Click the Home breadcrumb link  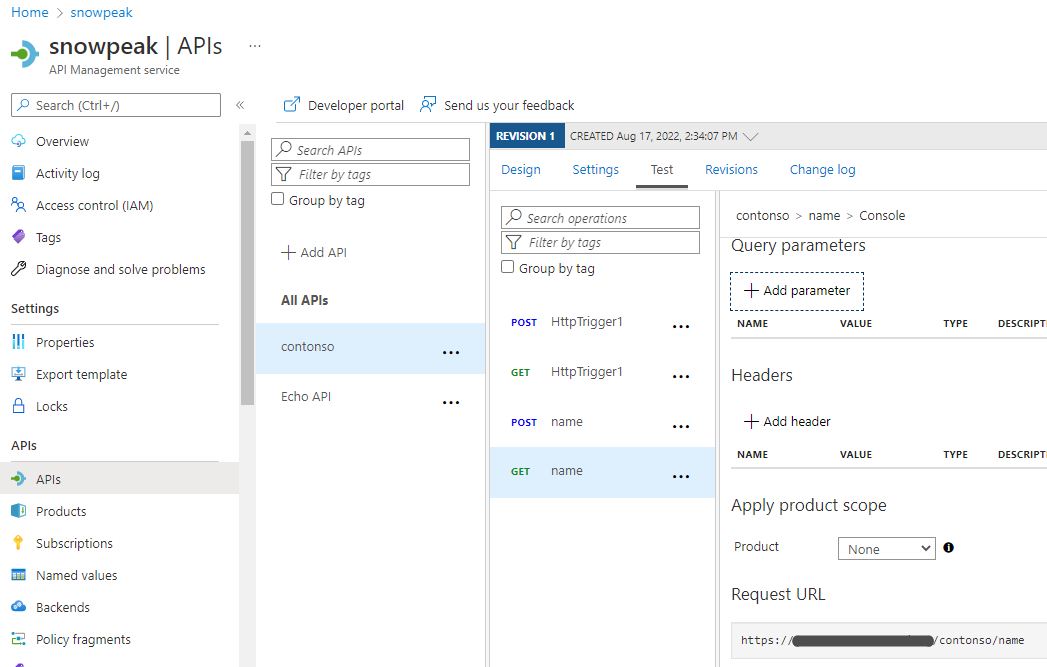pyautogui.click(x=29, y=13)
